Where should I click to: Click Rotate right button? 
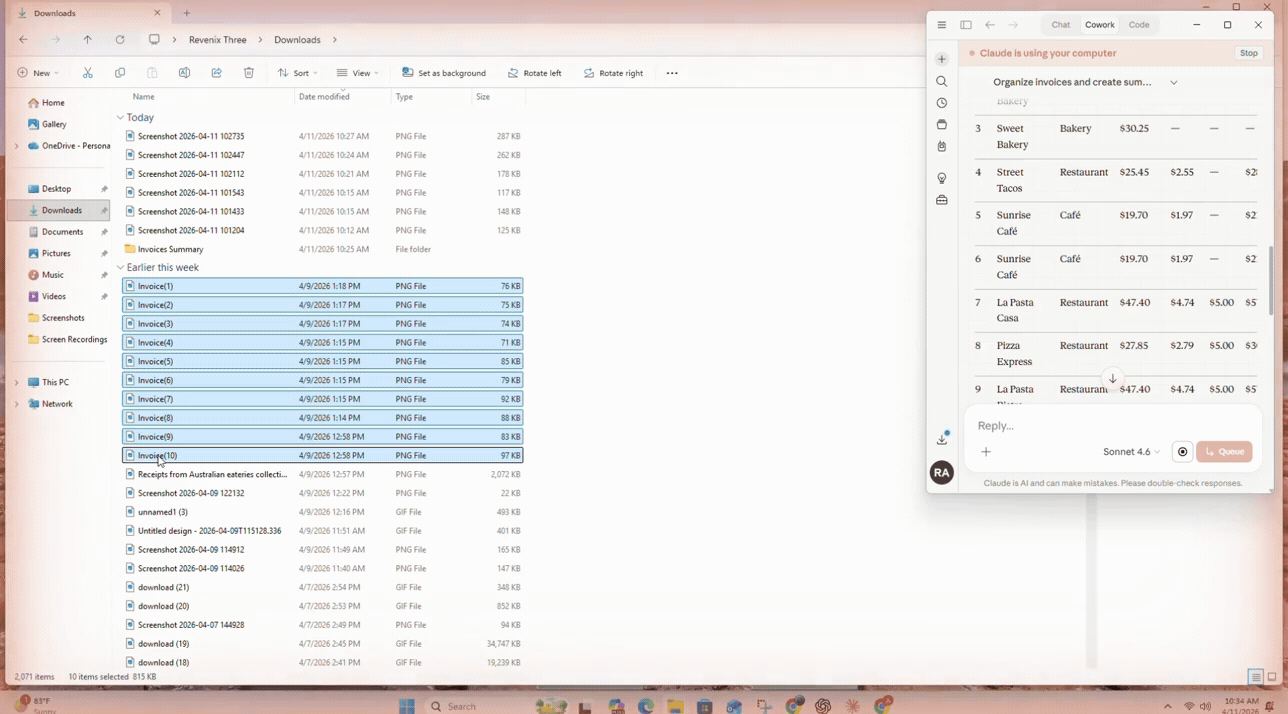point(614,73)
